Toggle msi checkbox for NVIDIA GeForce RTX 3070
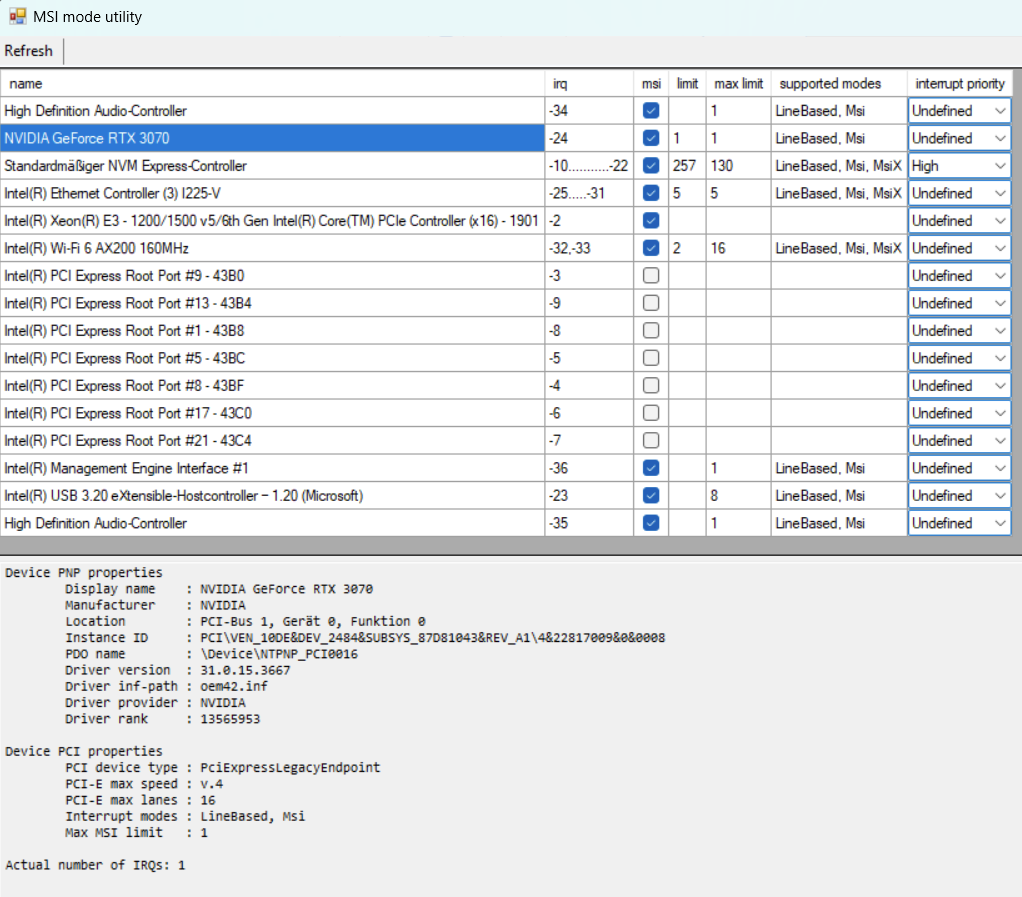The width and height of the screenshot is (1022, 897). pos(650,138)
